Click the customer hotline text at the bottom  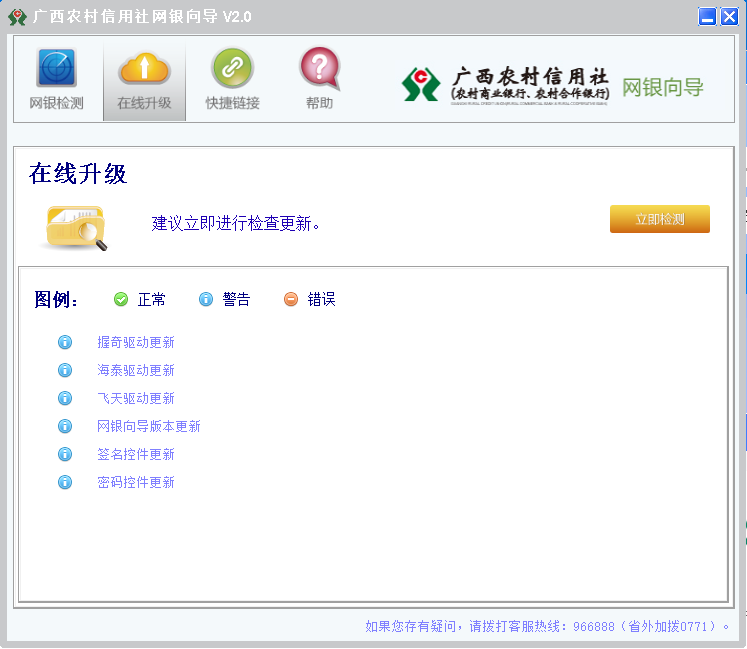tap(549, 627)
